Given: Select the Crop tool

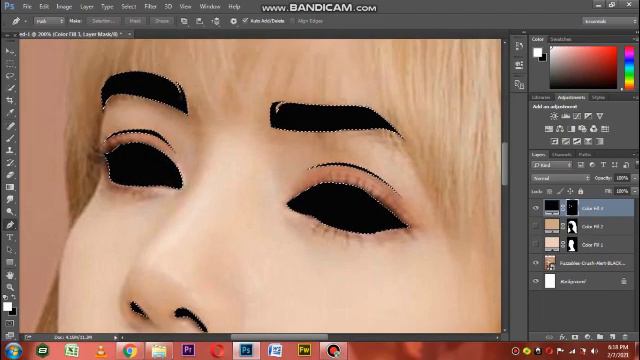Looking at the screenshot, I should pyautogui.click(x=10, y=100).
